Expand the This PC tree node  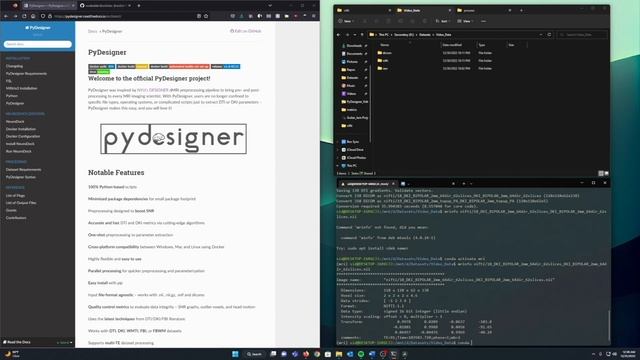[338, 166]
